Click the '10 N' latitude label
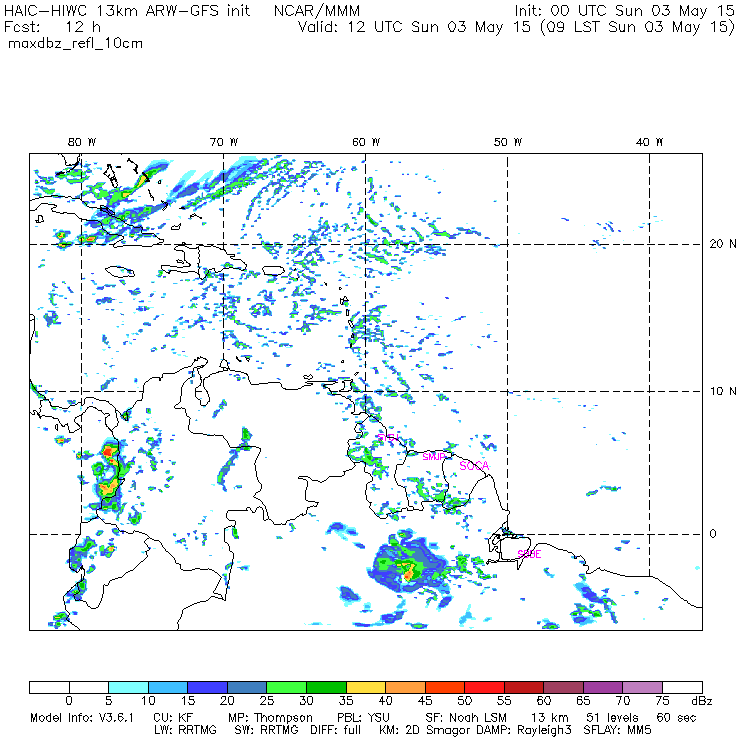740x740 pixels. tap(723, 391)
